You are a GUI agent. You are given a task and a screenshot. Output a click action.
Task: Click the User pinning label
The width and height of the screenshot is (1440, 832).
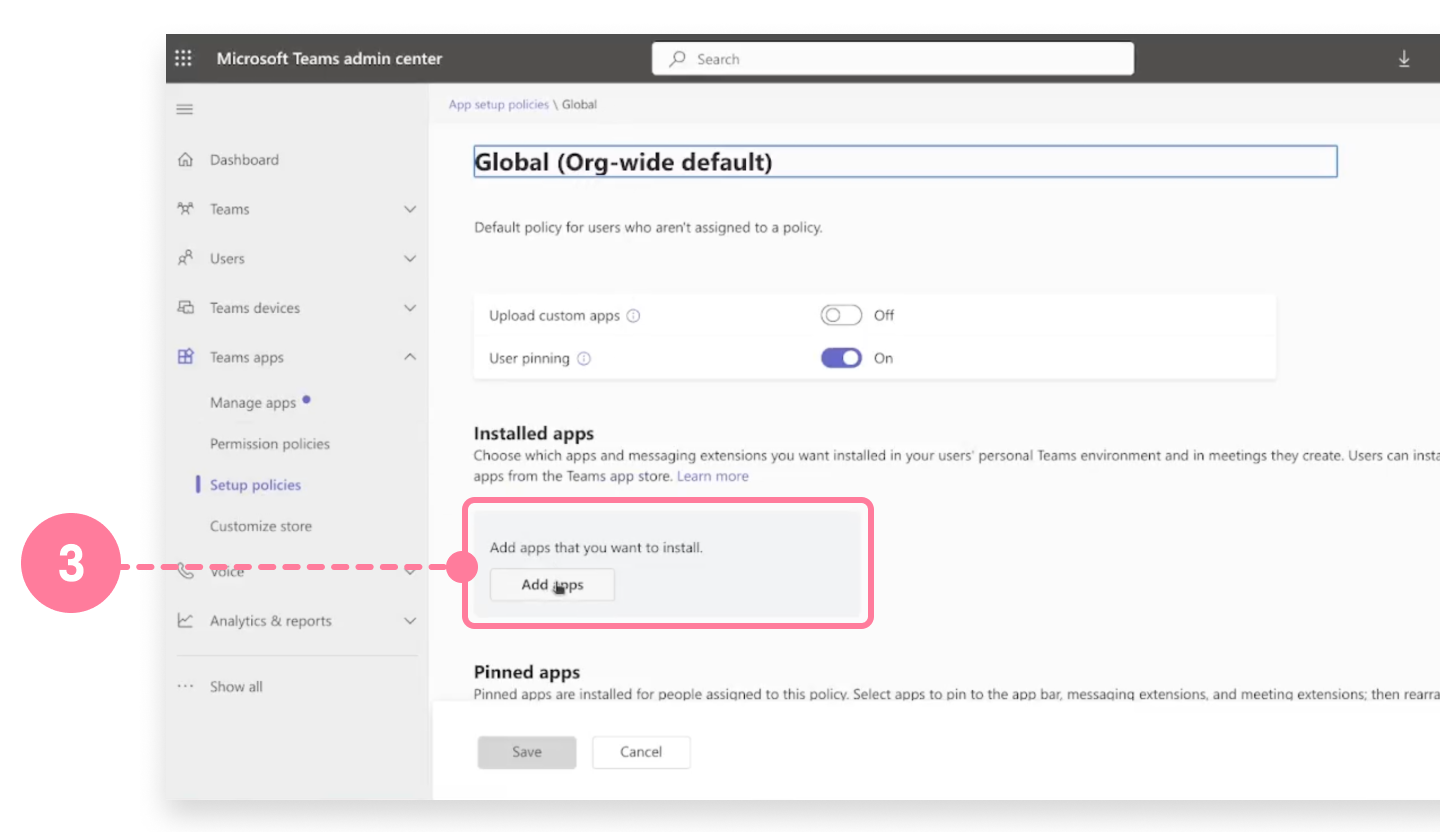[x=529, y=358]
